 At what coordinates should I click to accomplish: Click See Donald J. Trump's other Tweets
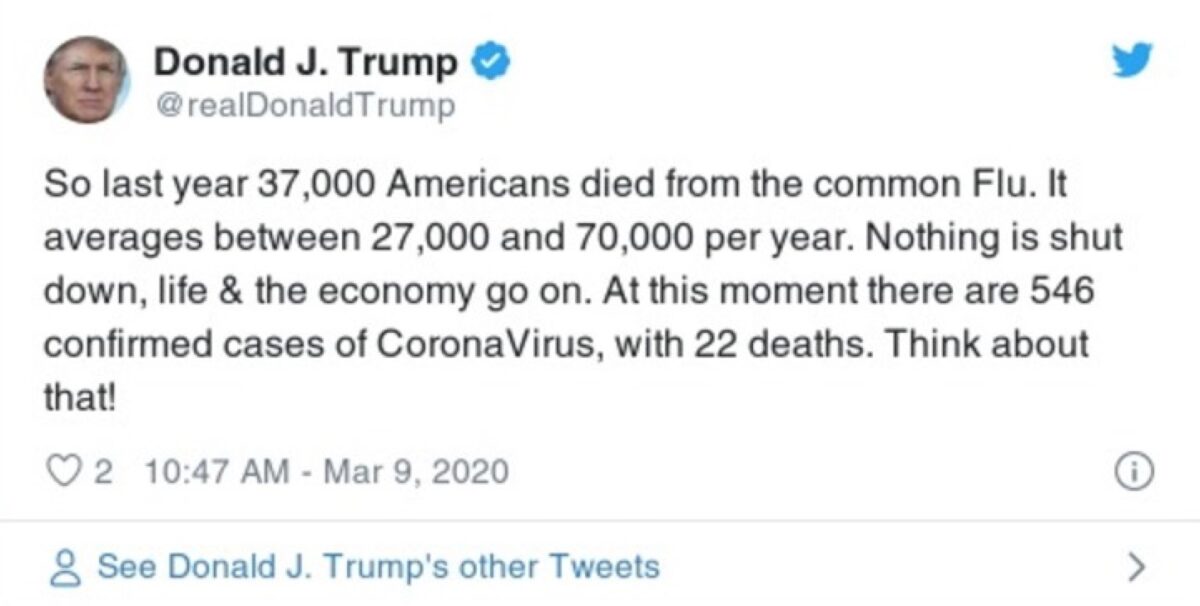tap(377, 567)
